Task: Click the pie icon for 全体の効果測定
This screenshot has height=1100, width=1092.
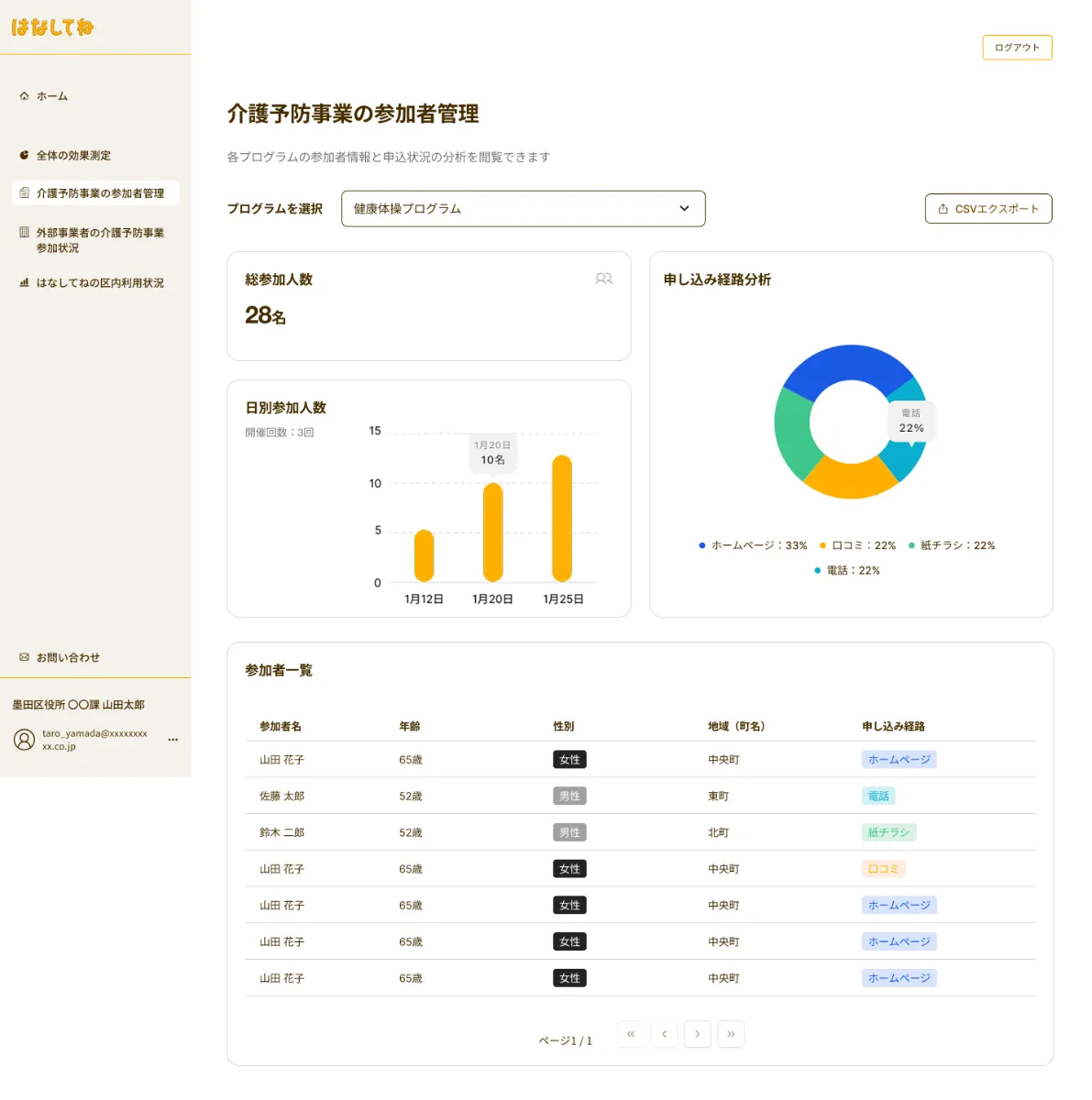Action: click(24, 156)
